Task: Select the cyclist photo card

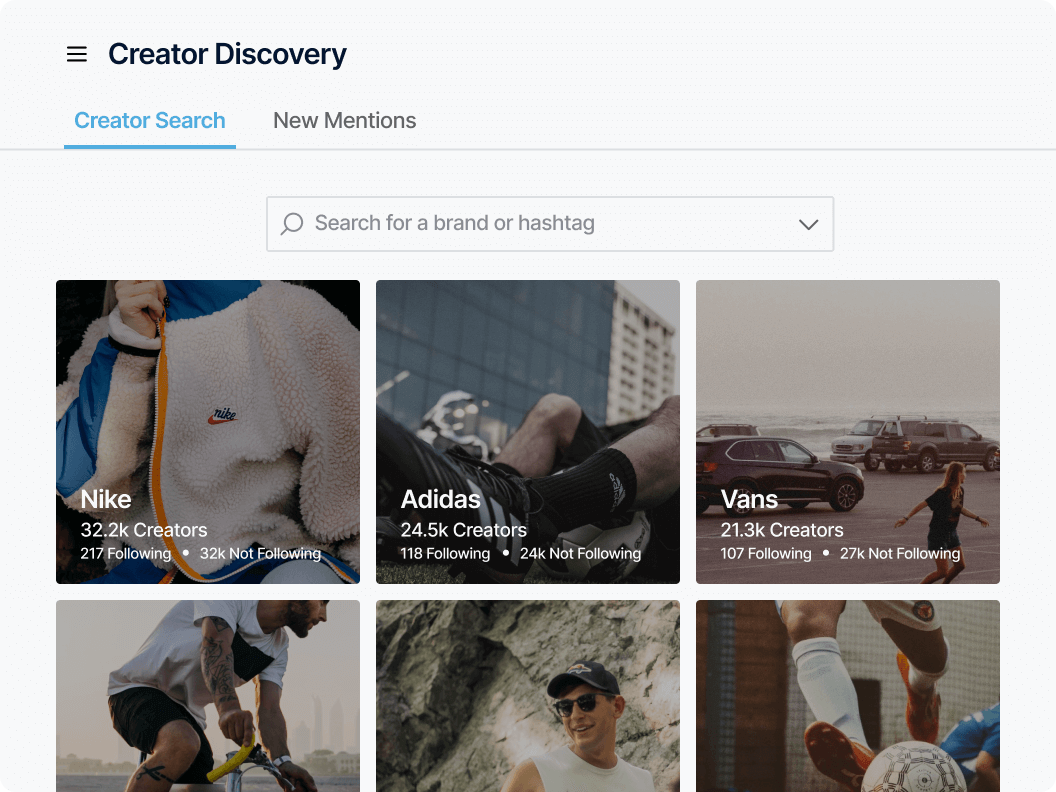Action: (x=207, y=696)
